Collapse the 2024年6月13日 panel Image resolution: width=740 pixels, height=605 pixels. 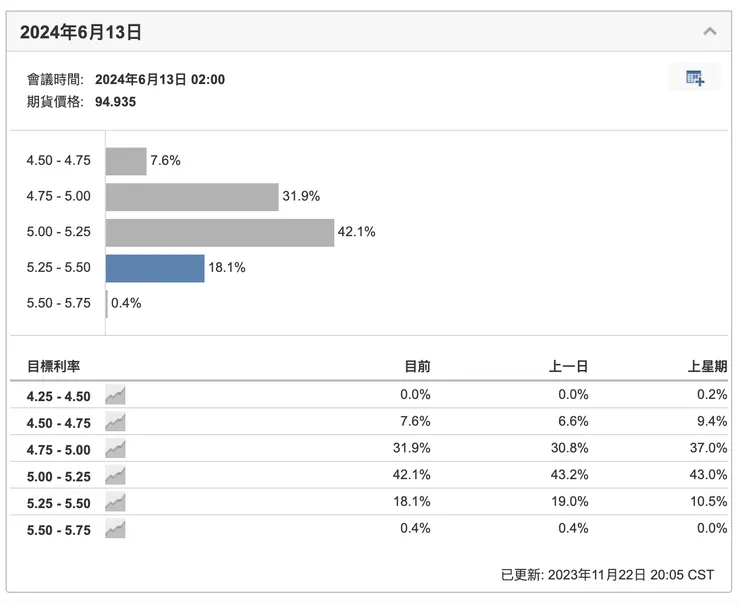[x=710, y=32]
